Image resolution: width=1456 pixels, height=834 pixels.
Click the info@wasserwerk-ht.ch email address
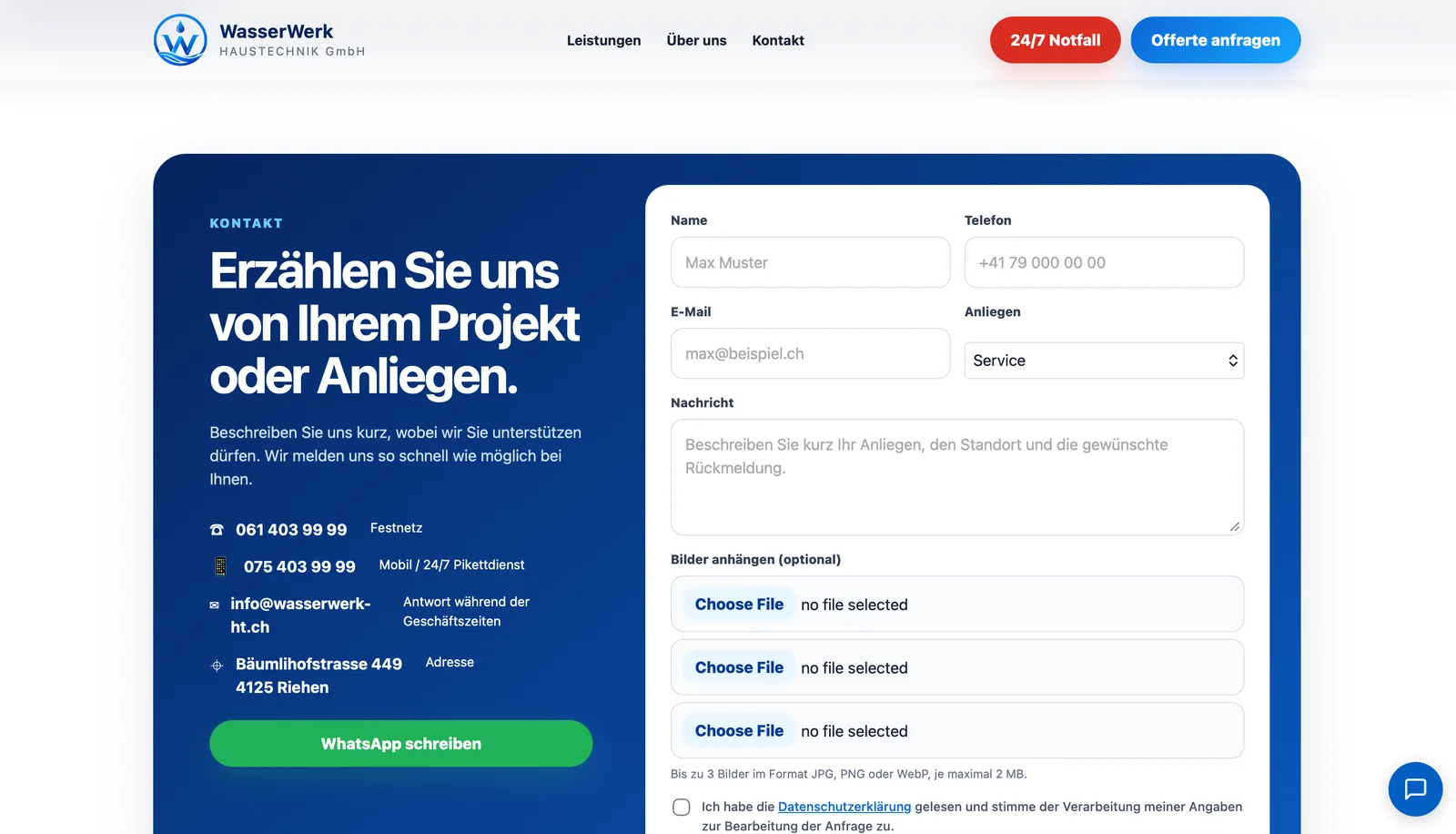tap(300, 615)
